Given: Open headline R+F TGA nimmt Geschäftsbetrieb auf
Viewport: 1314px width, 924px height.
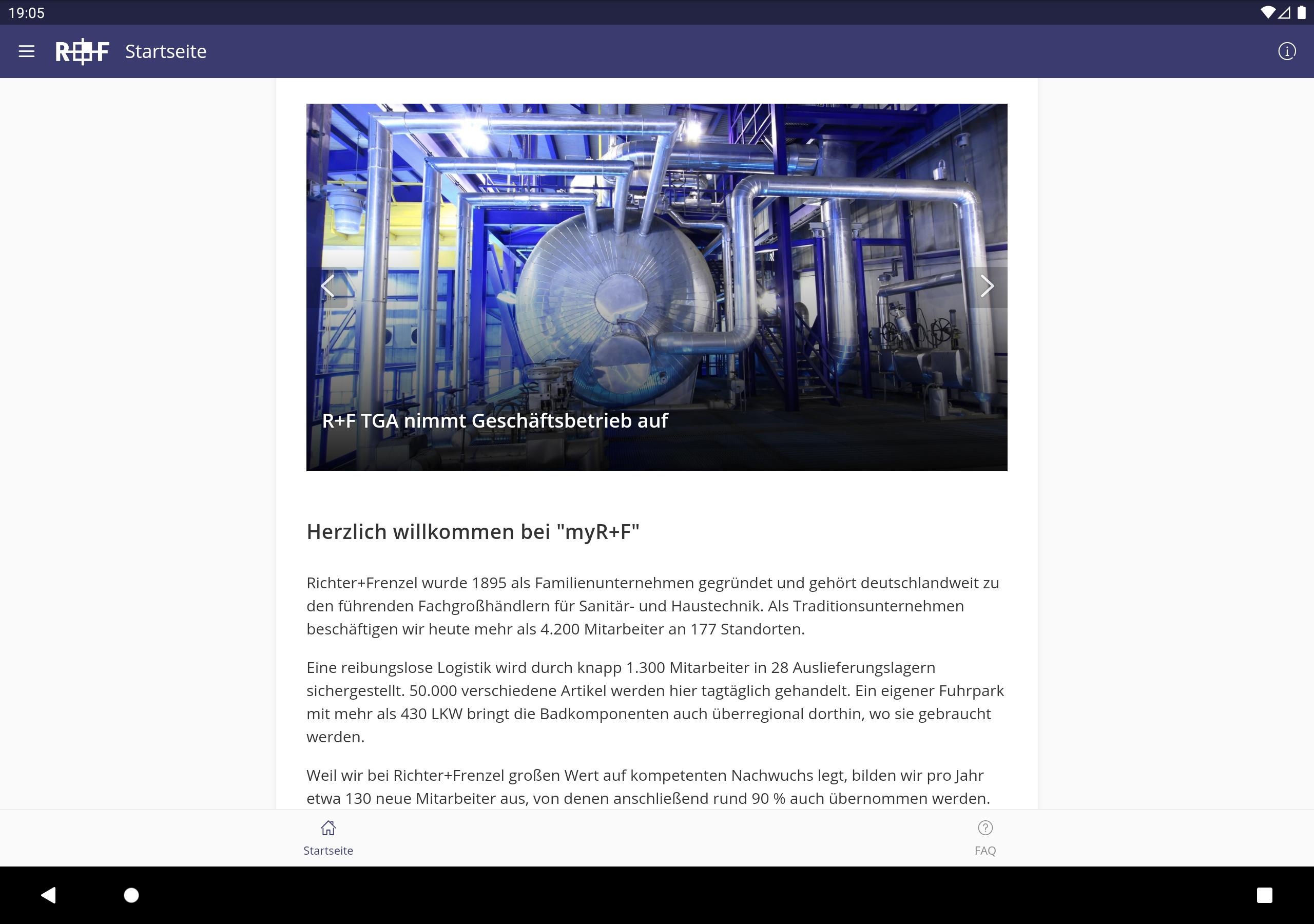Looking at the screenshot, I should [494, 421].
